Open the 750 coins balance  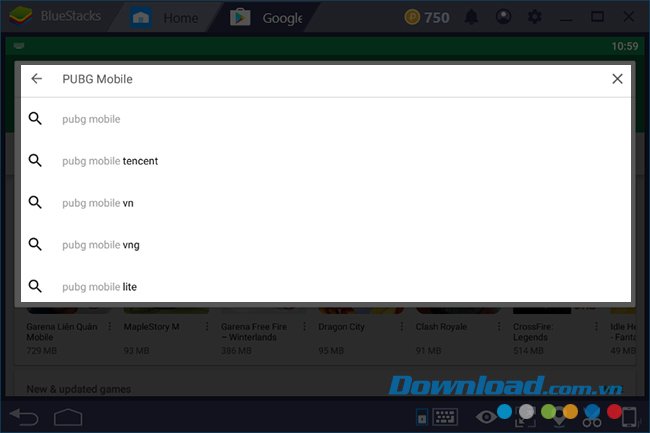point(427,17)
